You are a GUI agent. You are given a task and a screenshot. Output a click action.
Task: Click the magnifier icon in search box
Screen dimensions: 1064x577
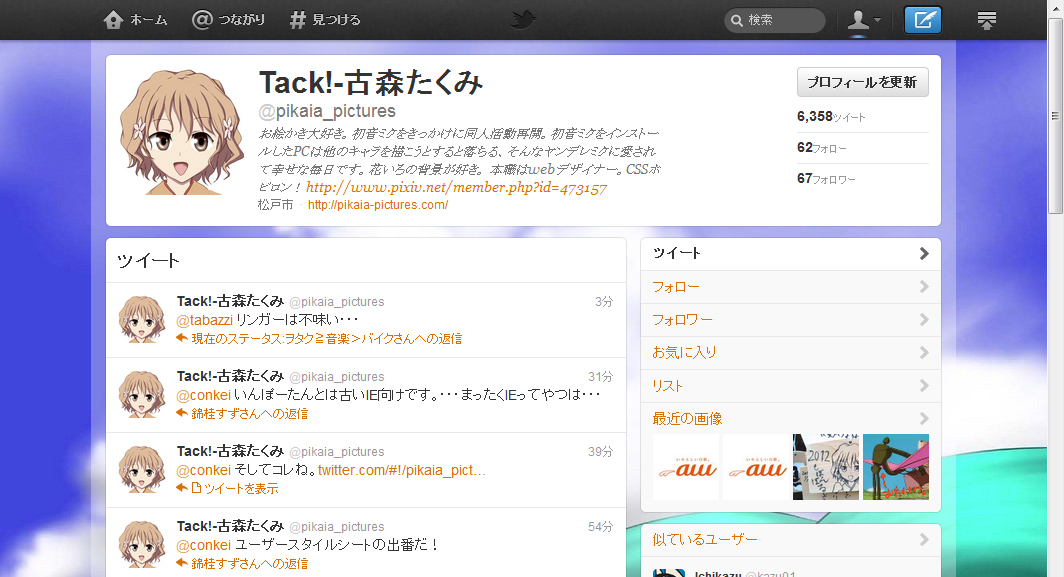pos(737,21)
